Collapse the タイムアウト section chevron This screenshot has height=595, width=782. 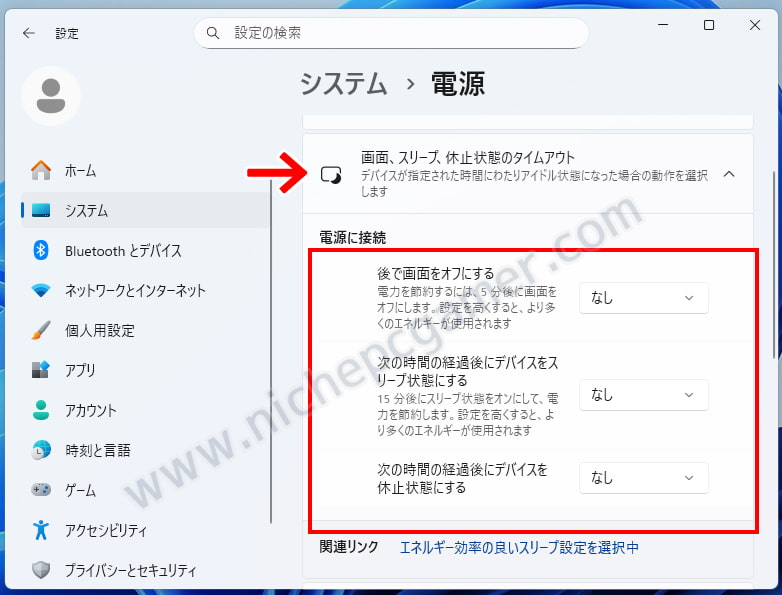(729, 174)
